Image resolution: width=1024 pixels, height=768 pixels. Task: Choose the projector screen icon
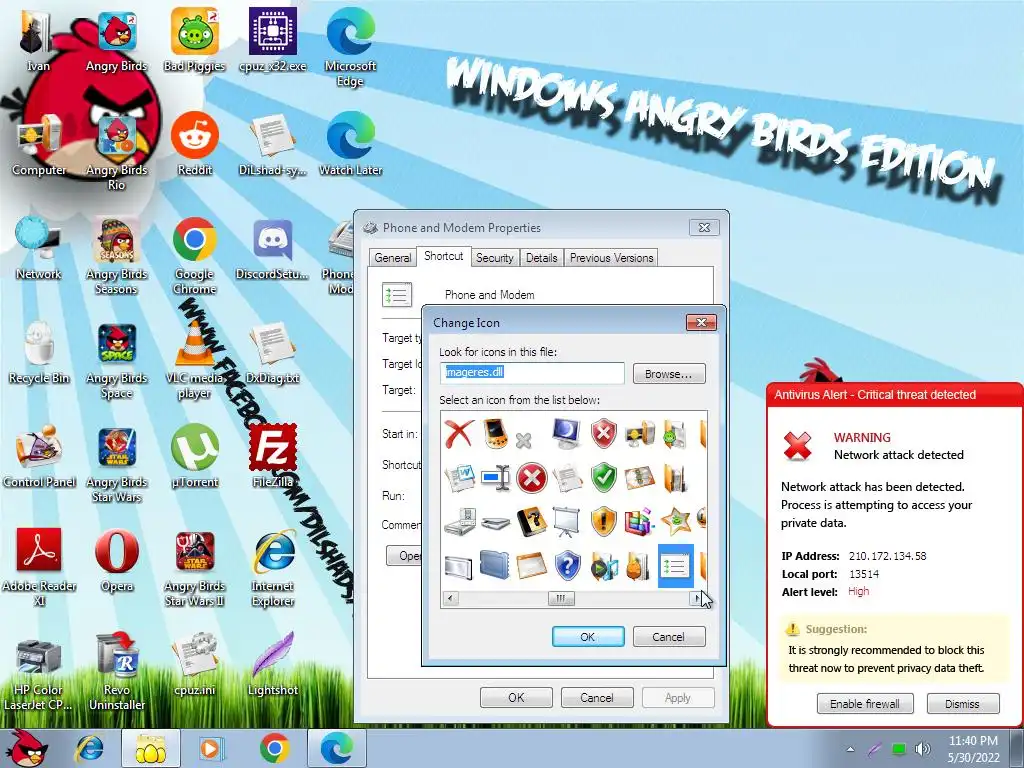pyautogui.click(x=566, y=522)
